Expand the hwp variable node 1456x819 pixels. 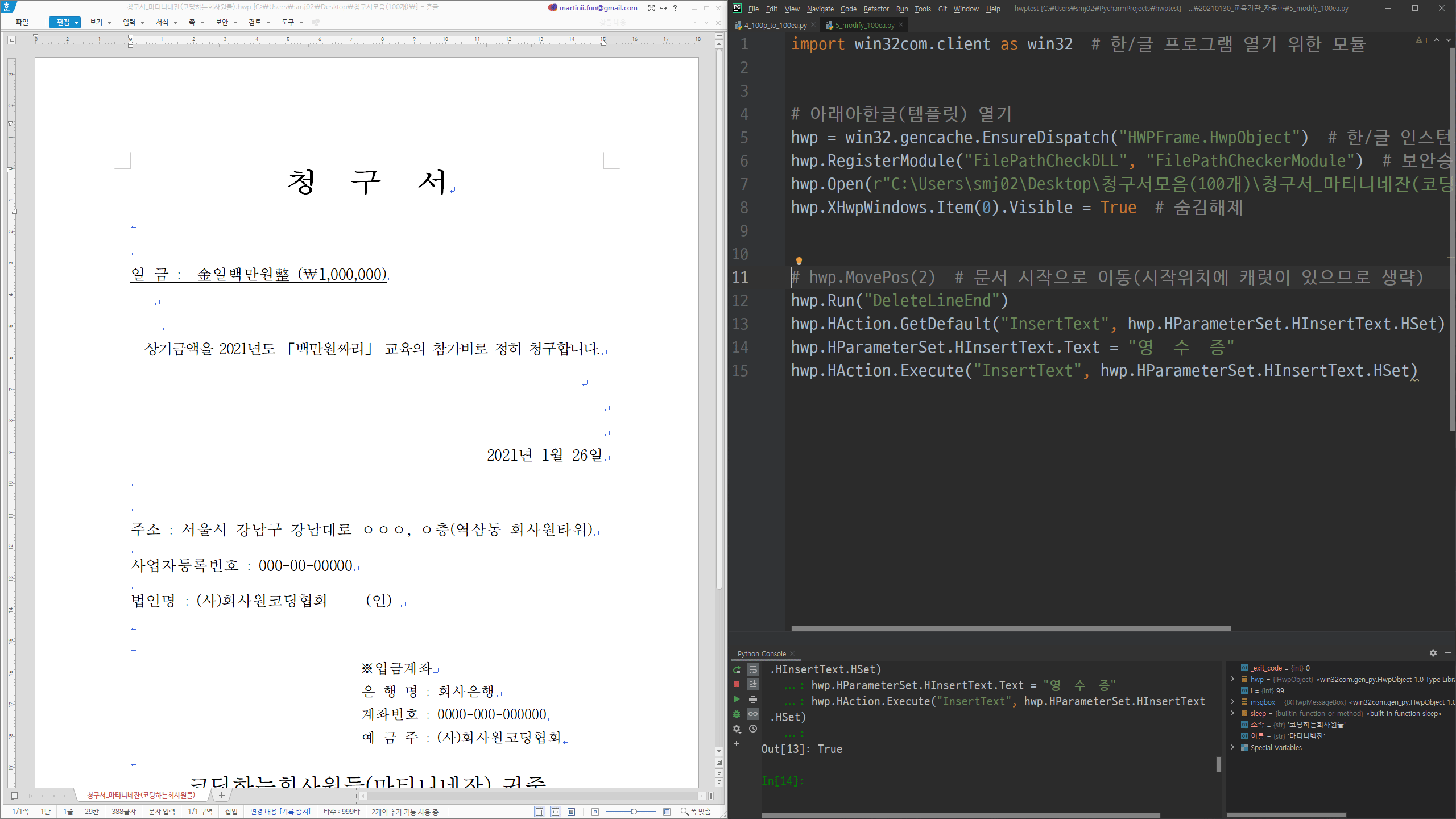[x=1232, y=679]
